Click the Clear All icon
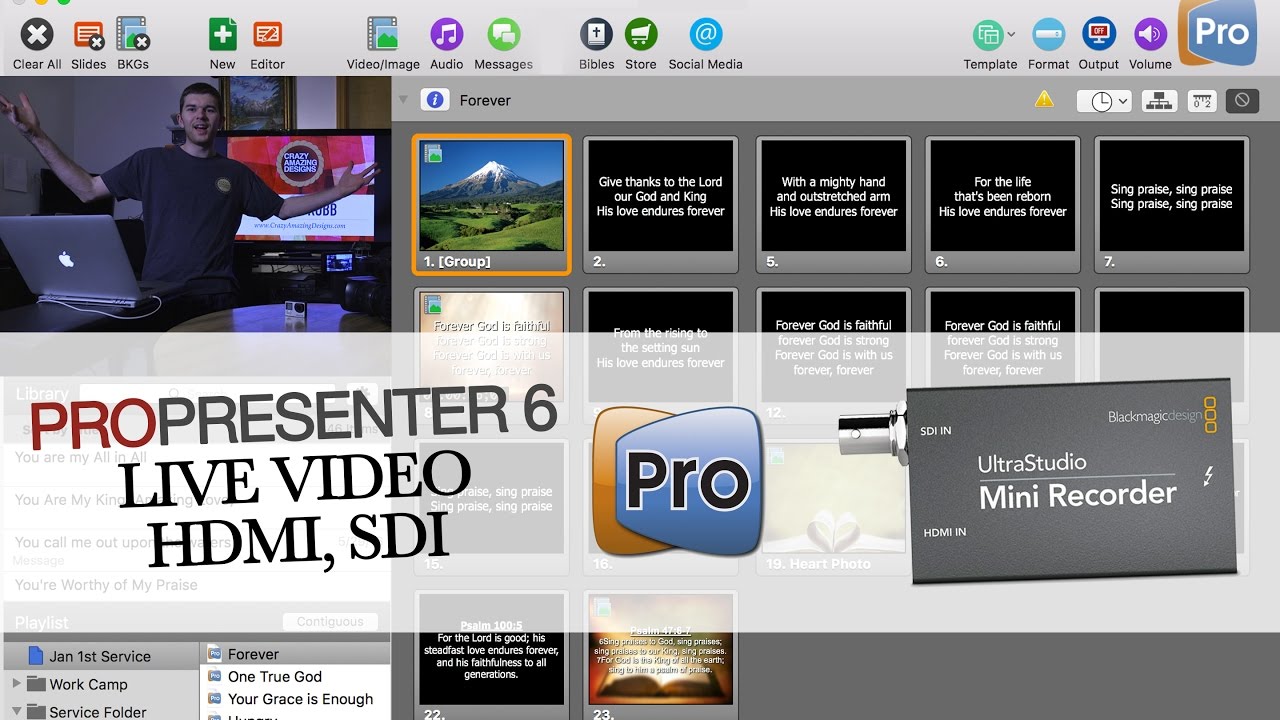1280x720 pixels. click(x=37, y=35)
